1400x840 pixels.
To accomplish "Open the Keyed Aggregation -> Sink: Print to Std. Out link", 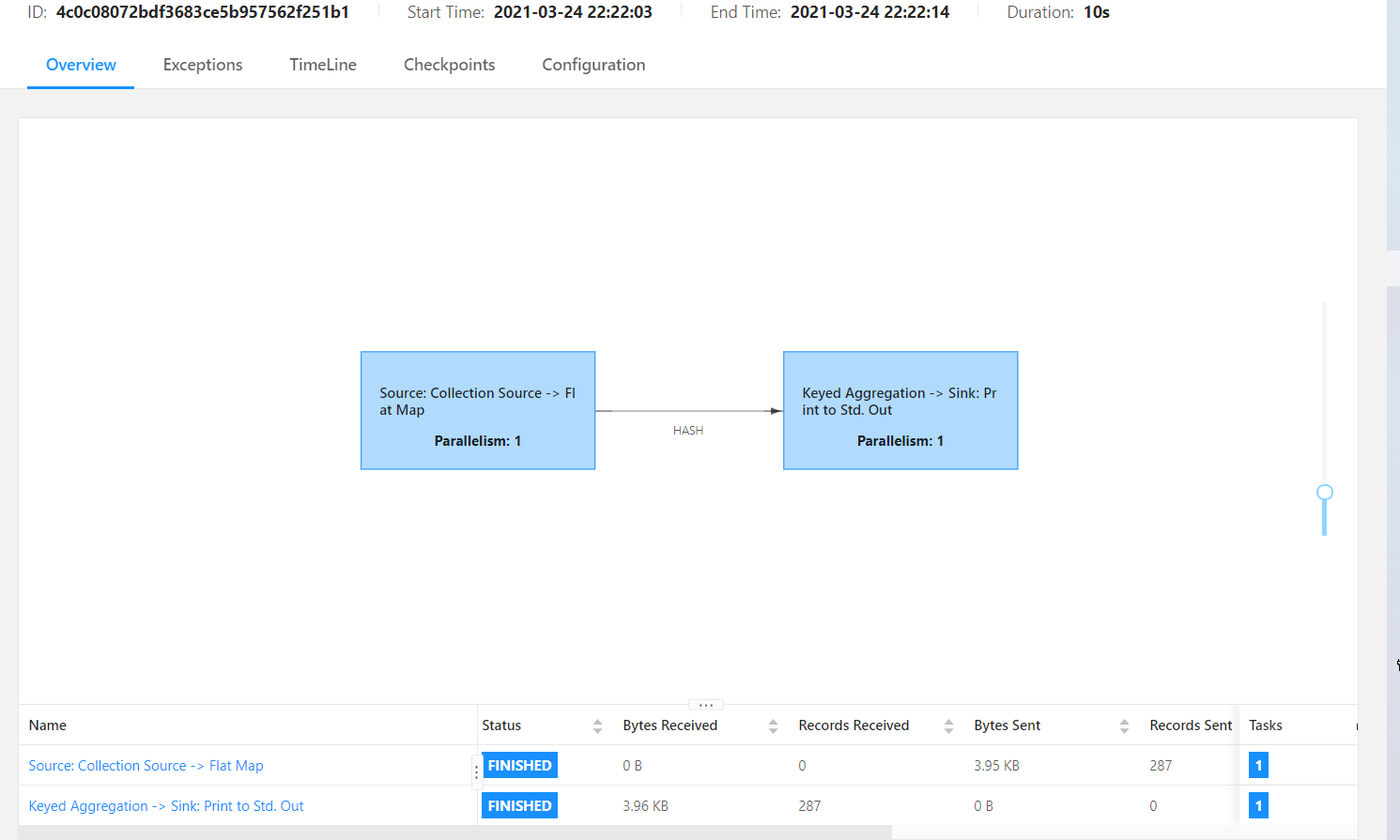I will [x=166, y=806].
